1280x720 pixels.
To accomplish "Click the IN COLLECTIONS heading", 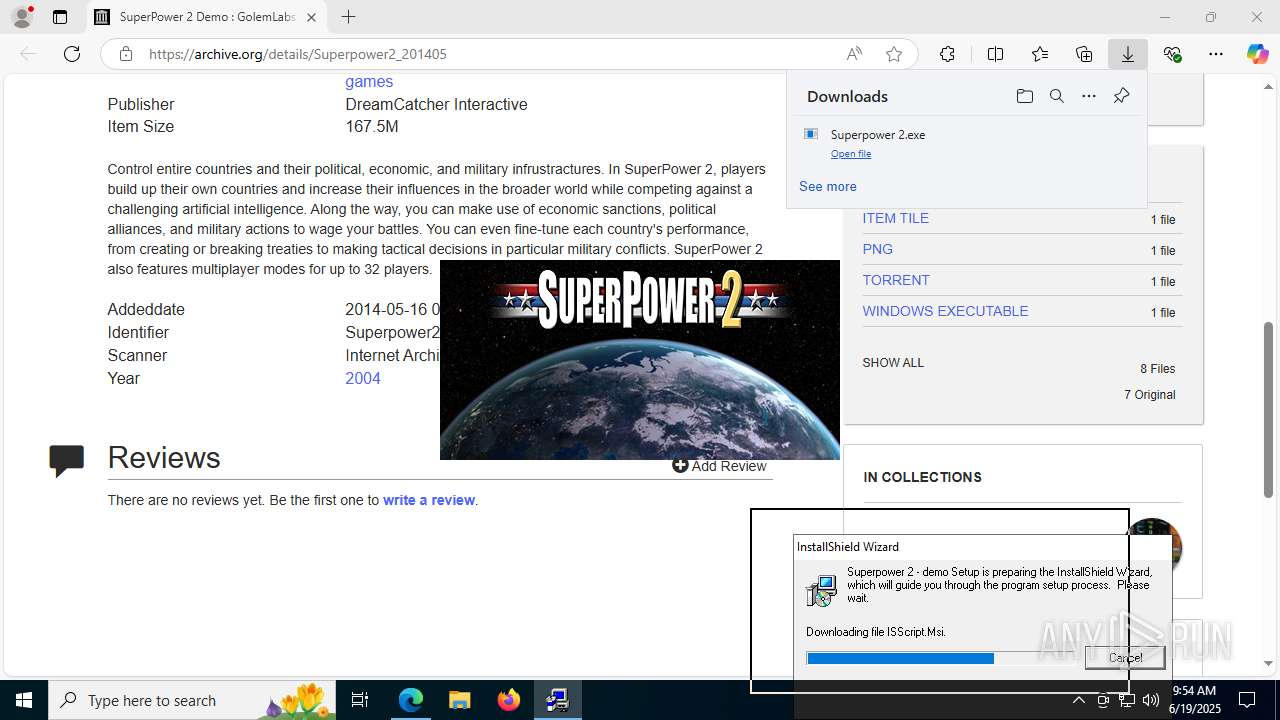I will 922,477.
